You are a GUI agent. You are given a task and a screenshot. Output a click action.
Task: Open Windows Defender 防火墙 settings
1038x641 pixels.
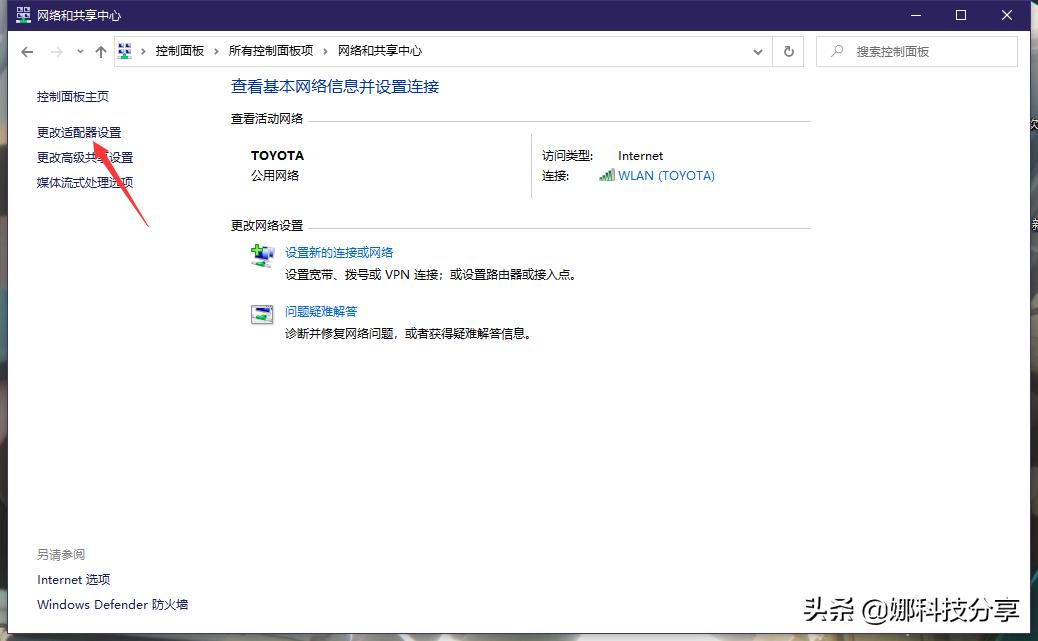(x=112, y=604)
